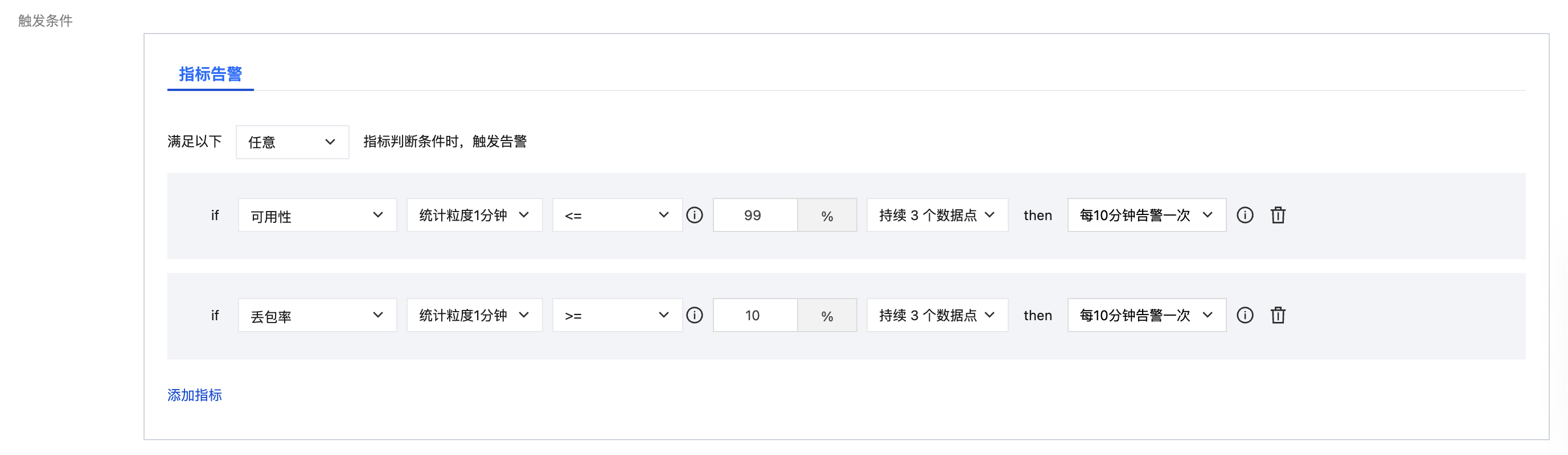Click the 添加指标 link

(195, 395)
